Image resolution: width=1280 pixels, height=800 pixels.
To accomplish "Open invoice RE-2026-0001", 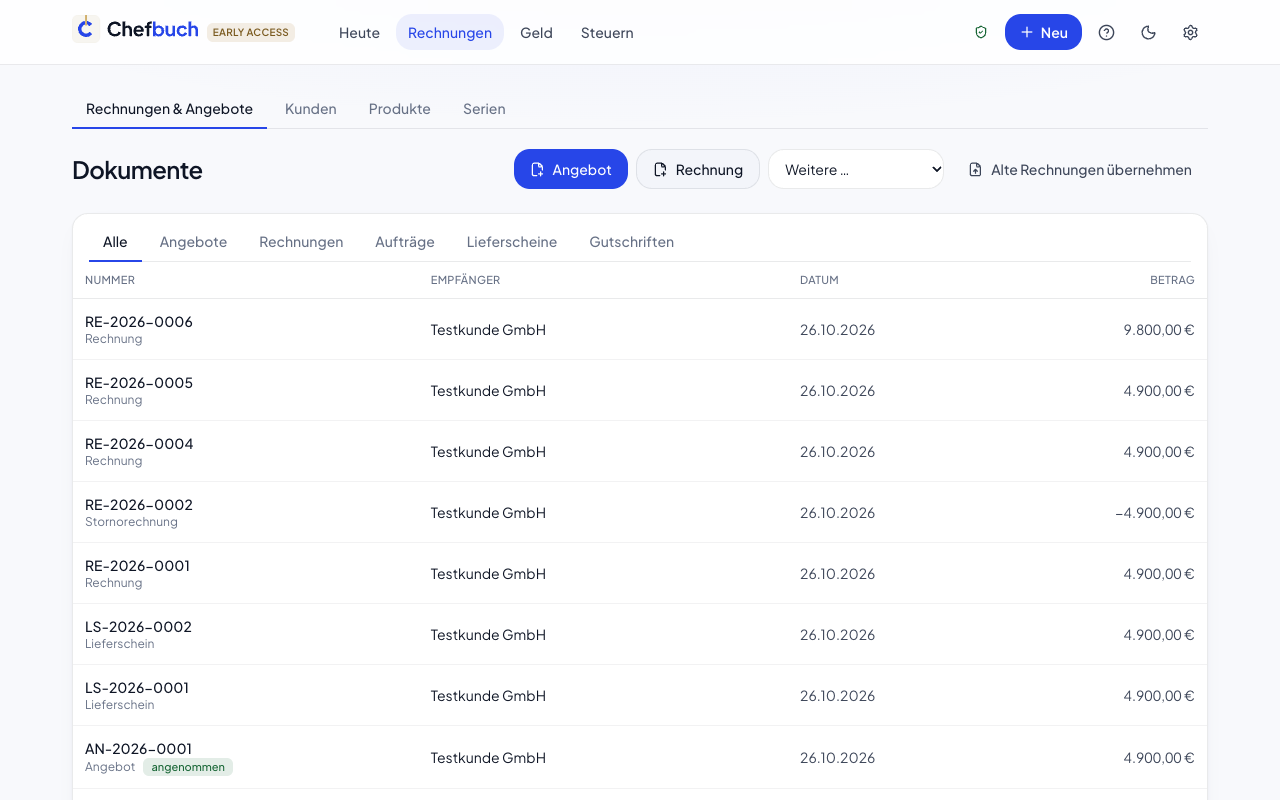I will pyautogui.click(x=640, y=573).
